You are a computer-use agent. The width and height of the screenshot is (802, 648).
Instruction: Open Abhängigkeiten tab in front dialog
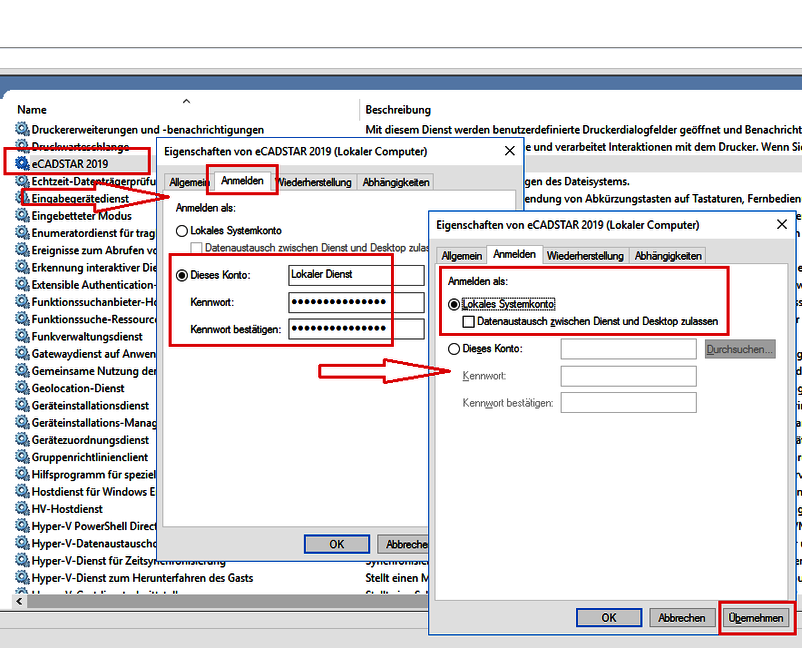(668, 256)
